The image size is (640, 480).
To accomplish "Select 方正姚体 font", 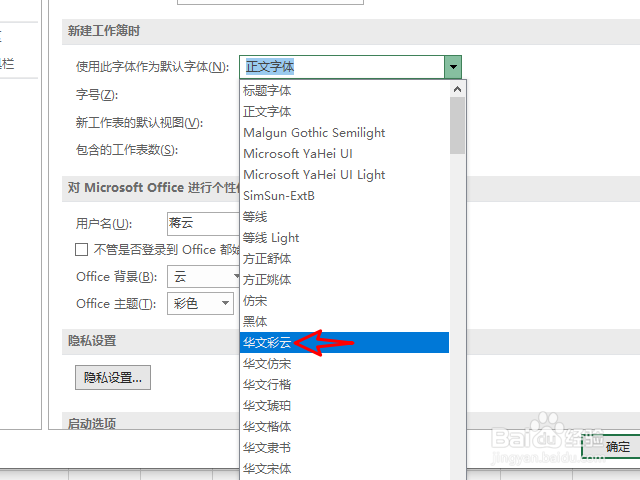I will [x=344, y=280].
